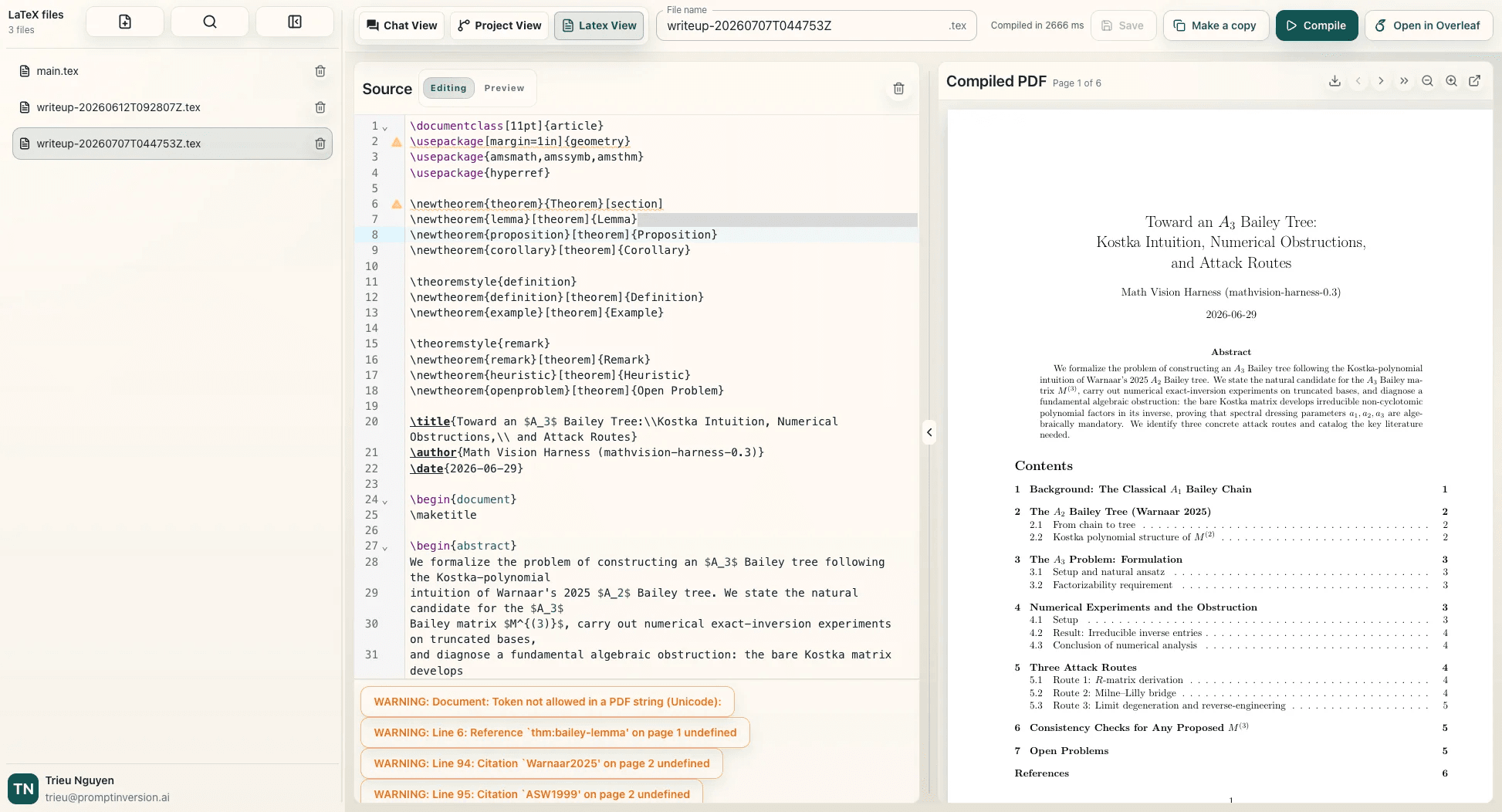Click 'Page 1 of 6' indicator

[x=1077, y=83]
